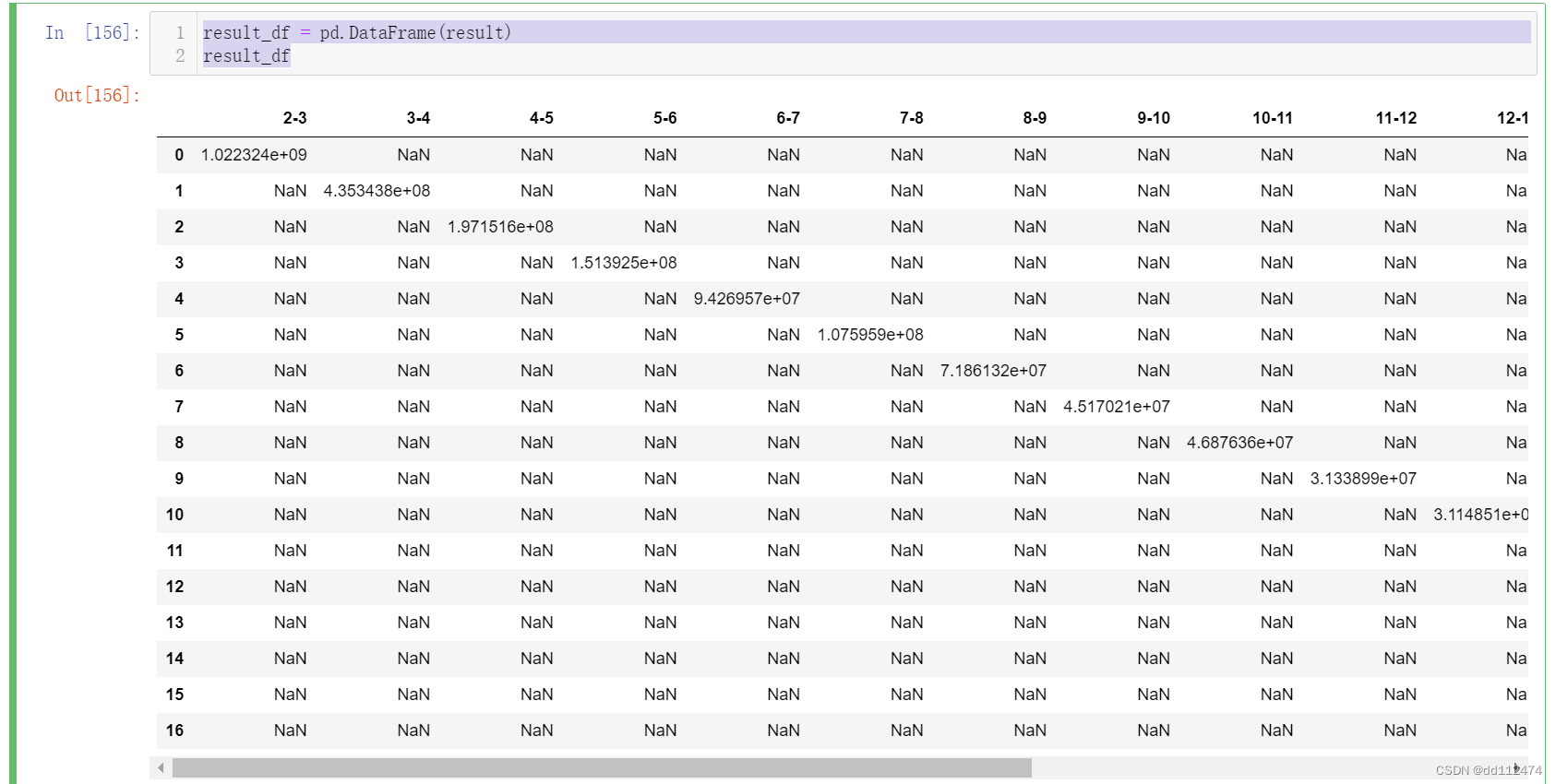Click NaN in row 16 column 11-12
The width and height of the screenshot is (1556, 784).
coord(1400,731)
